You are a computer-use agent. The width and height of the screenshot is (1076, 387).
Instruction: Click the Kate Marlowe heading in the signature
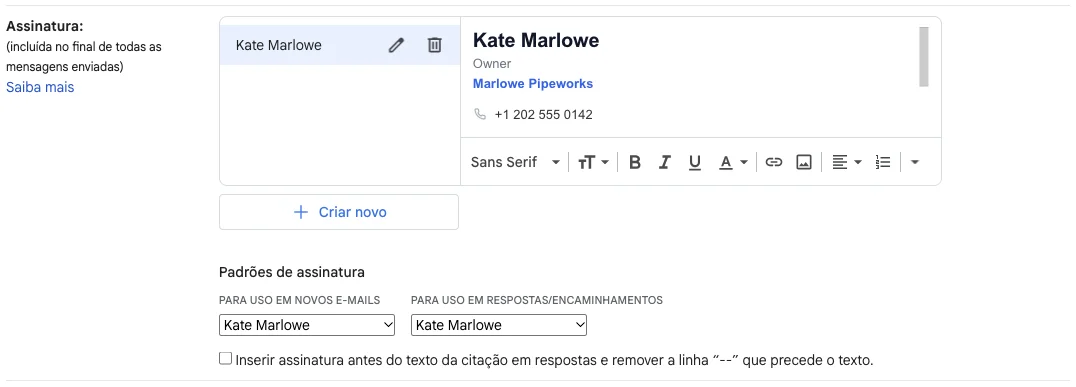(x=536, y=40)
